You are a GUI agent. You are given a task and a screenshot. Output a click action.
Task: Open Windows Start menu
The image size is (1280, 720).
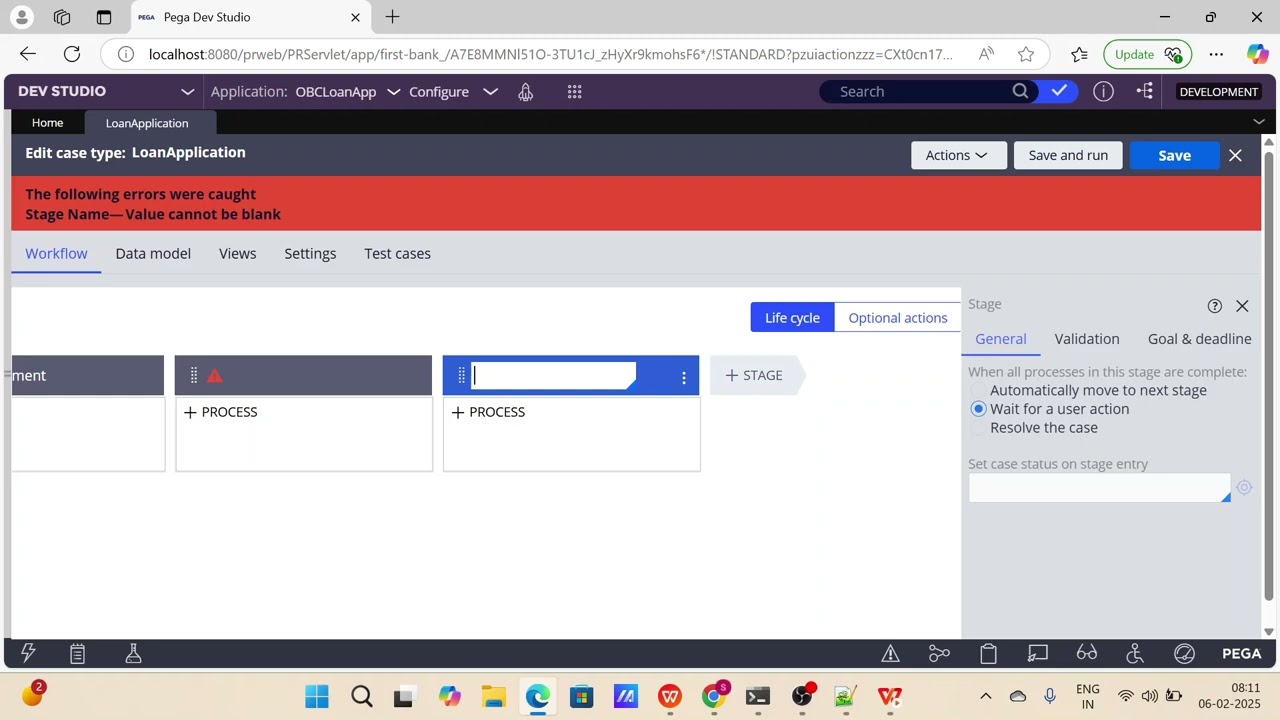[x=317, y=696]
